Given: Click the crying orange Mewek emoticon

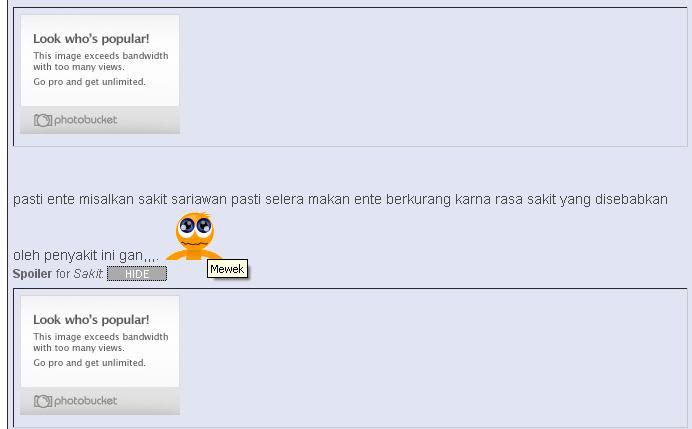Looking at the screenshot, I should (x=194, y=237).
